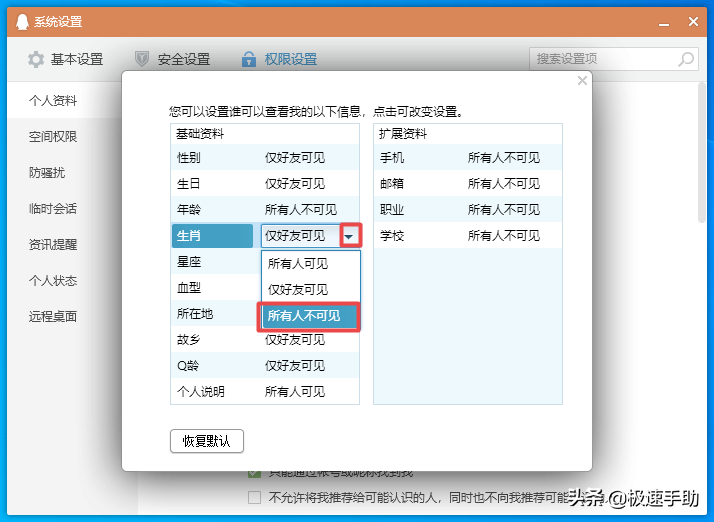Switch to the 权限设置 tab
Image resolution: width=714 pixels, height=522 pixels.
(x=280, y=59)
